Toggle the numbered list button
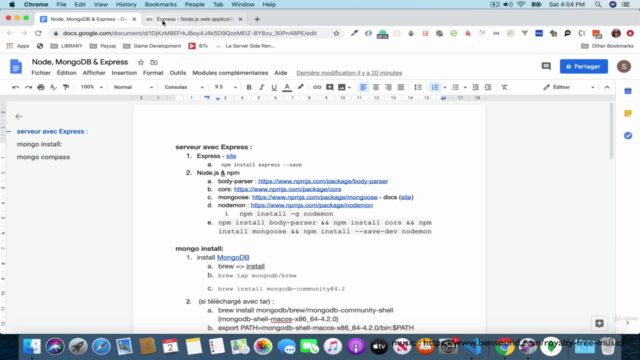 [x=435, y=87]
